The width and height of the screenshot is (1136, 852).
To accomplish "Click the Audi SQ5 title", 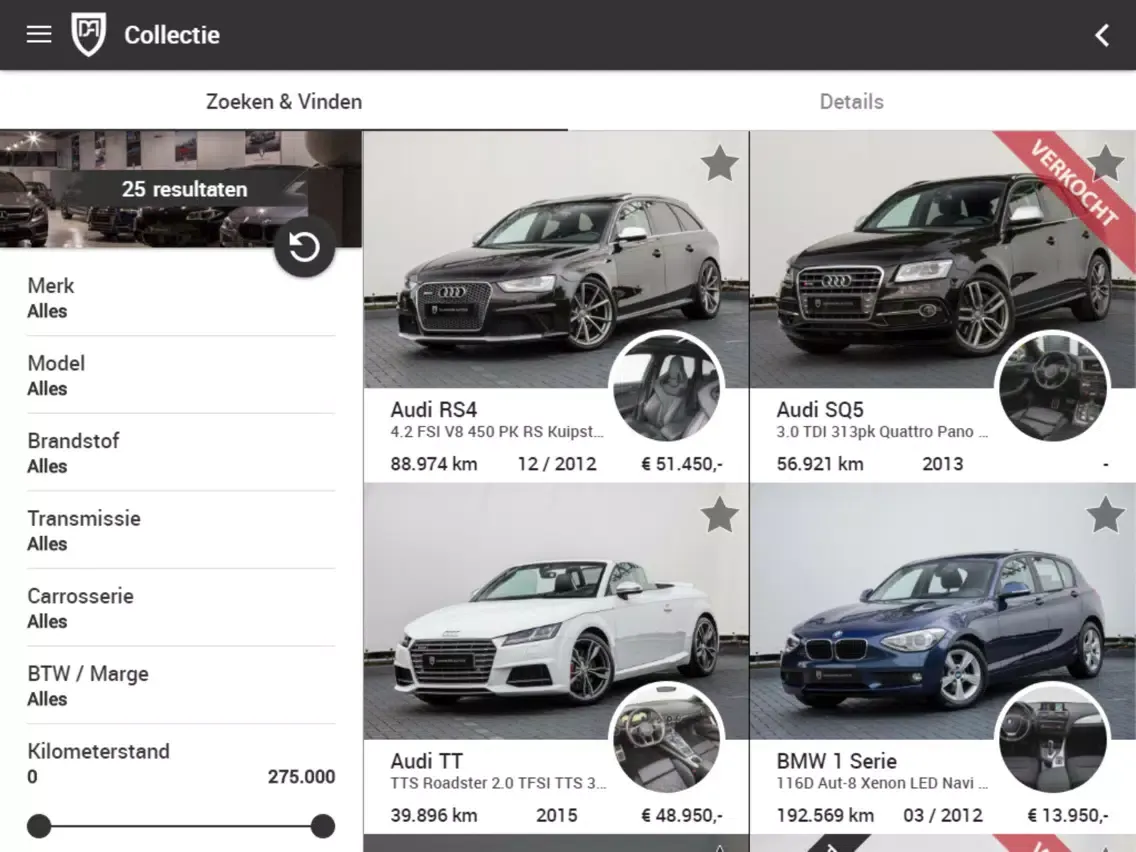I will click(x=820, y=410).
